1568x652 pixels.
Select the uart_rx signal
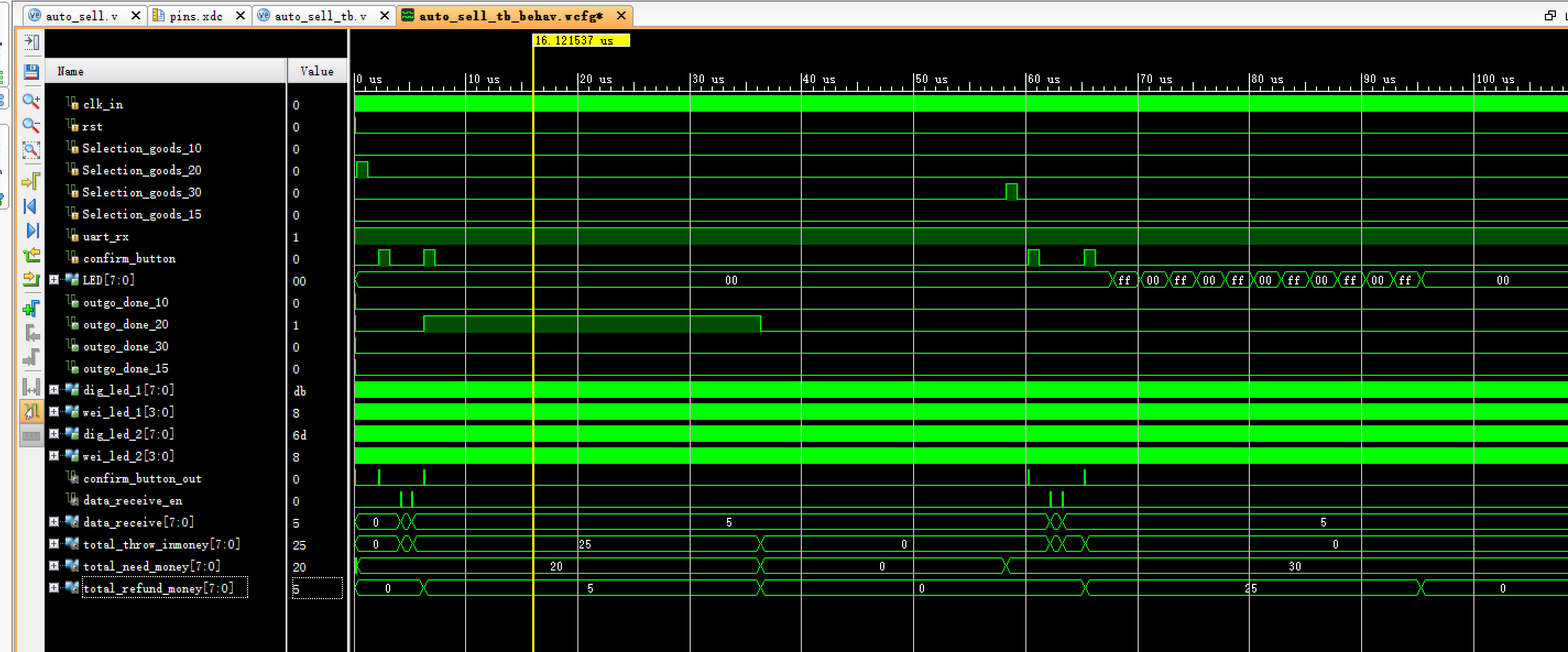(x=106, y=237)
